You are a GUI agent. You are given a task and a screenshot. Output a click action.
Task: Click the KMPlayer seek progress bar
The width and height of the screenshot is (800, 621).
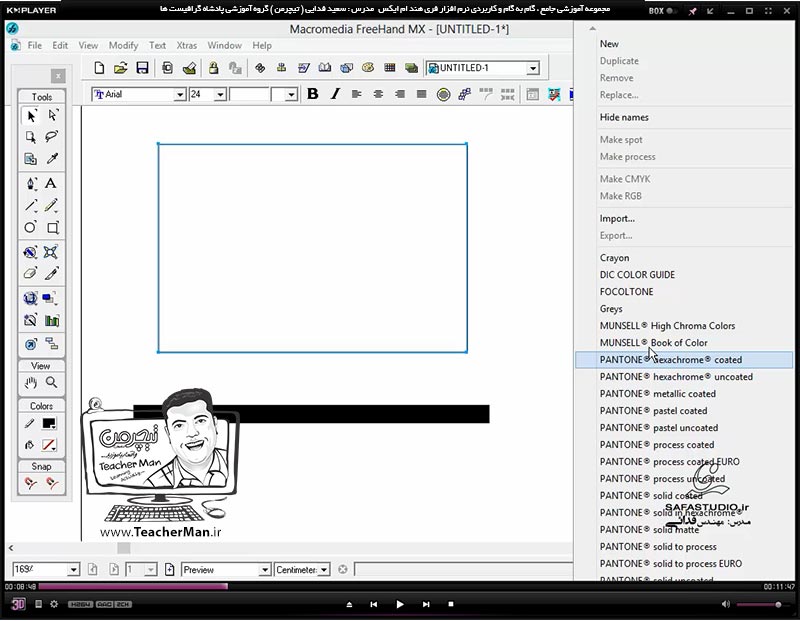(400, 586)
